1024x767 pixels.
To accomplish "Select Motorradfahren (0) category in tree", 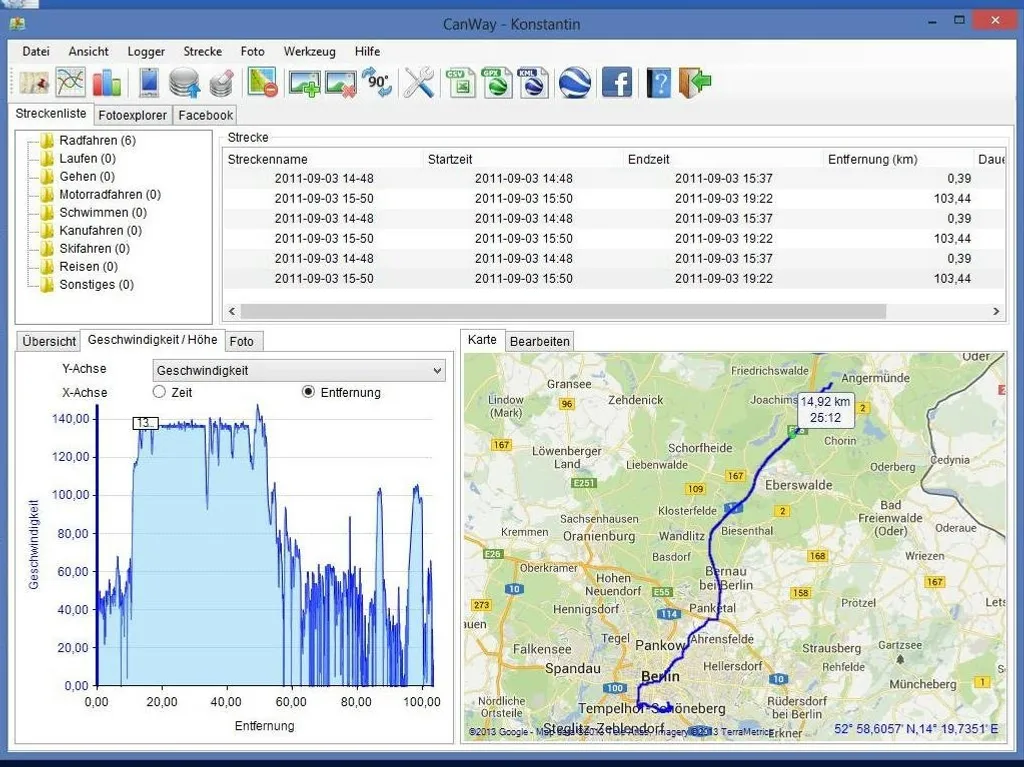I will [109, 195].
